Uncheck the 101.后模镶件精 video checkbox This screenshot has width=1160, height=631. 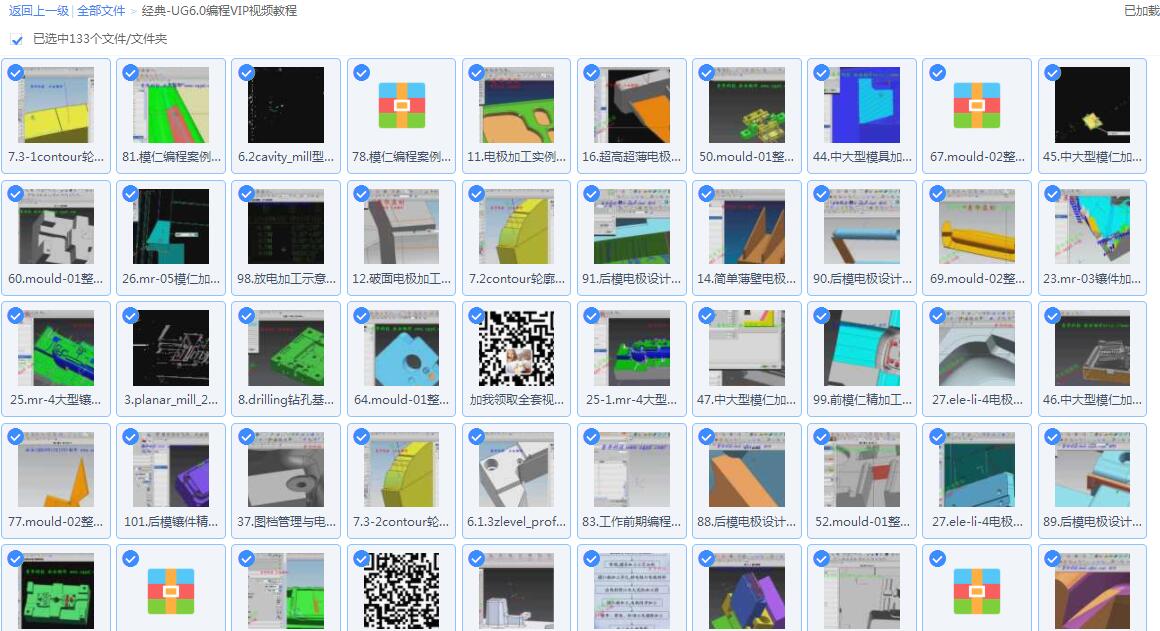point(131,438)
